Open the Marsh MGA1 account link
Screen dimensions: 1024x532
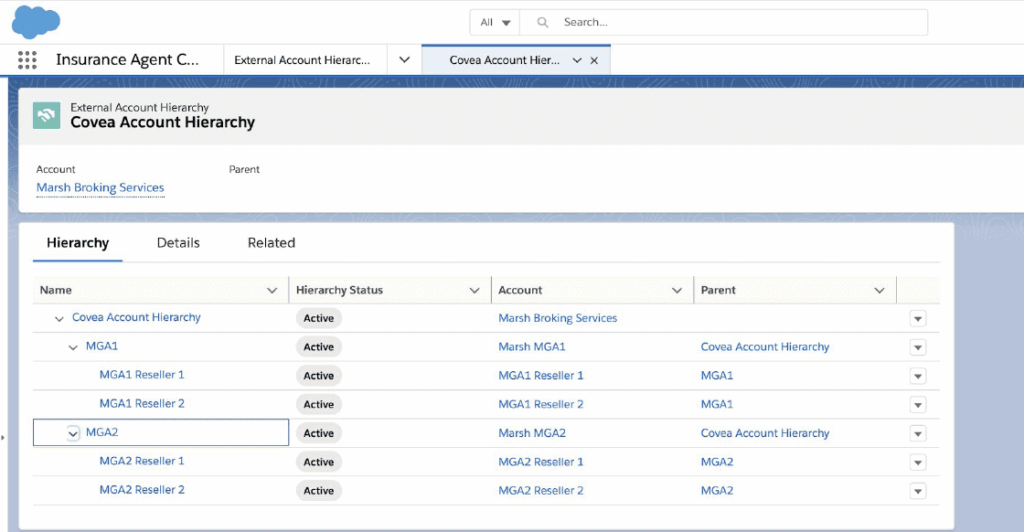(x=532, y=347)
